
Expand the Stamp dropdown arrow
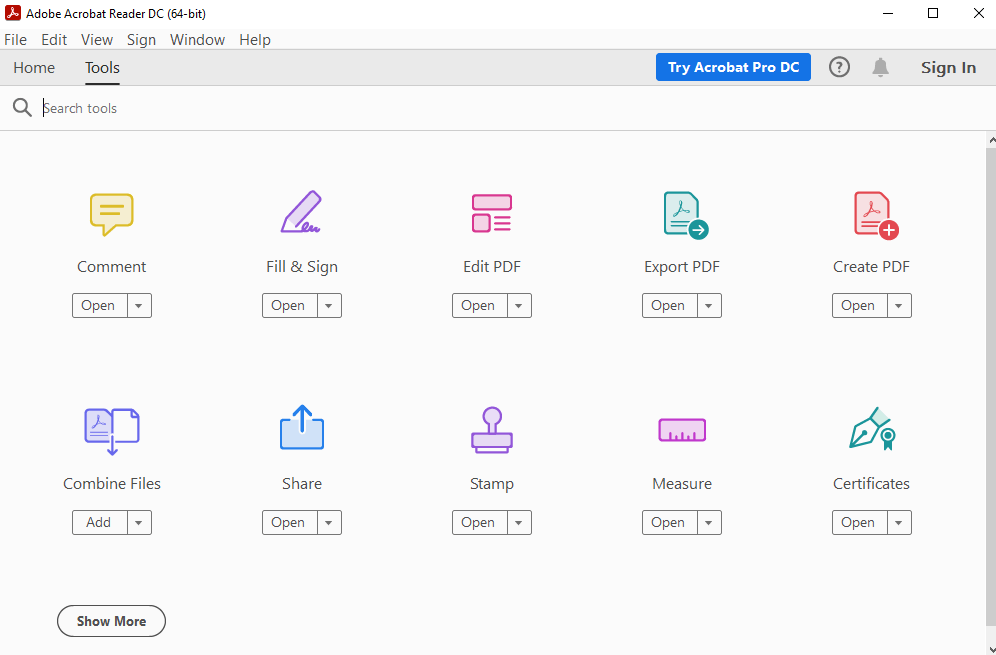519,522
